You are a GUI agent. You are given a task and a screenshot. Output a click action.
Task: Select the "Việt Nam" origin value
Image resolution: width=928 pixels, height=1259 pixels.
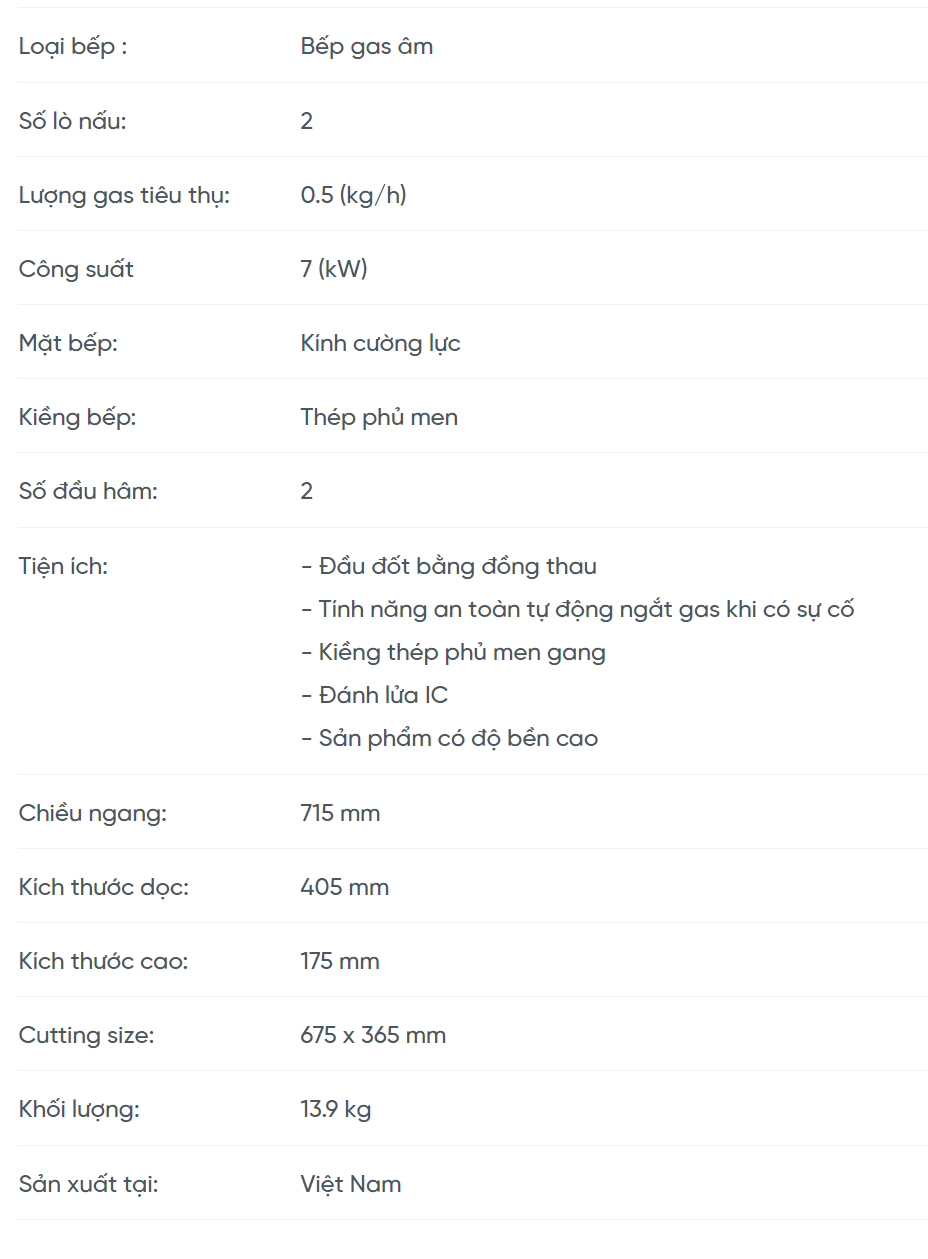click(x=351, y=1184)
